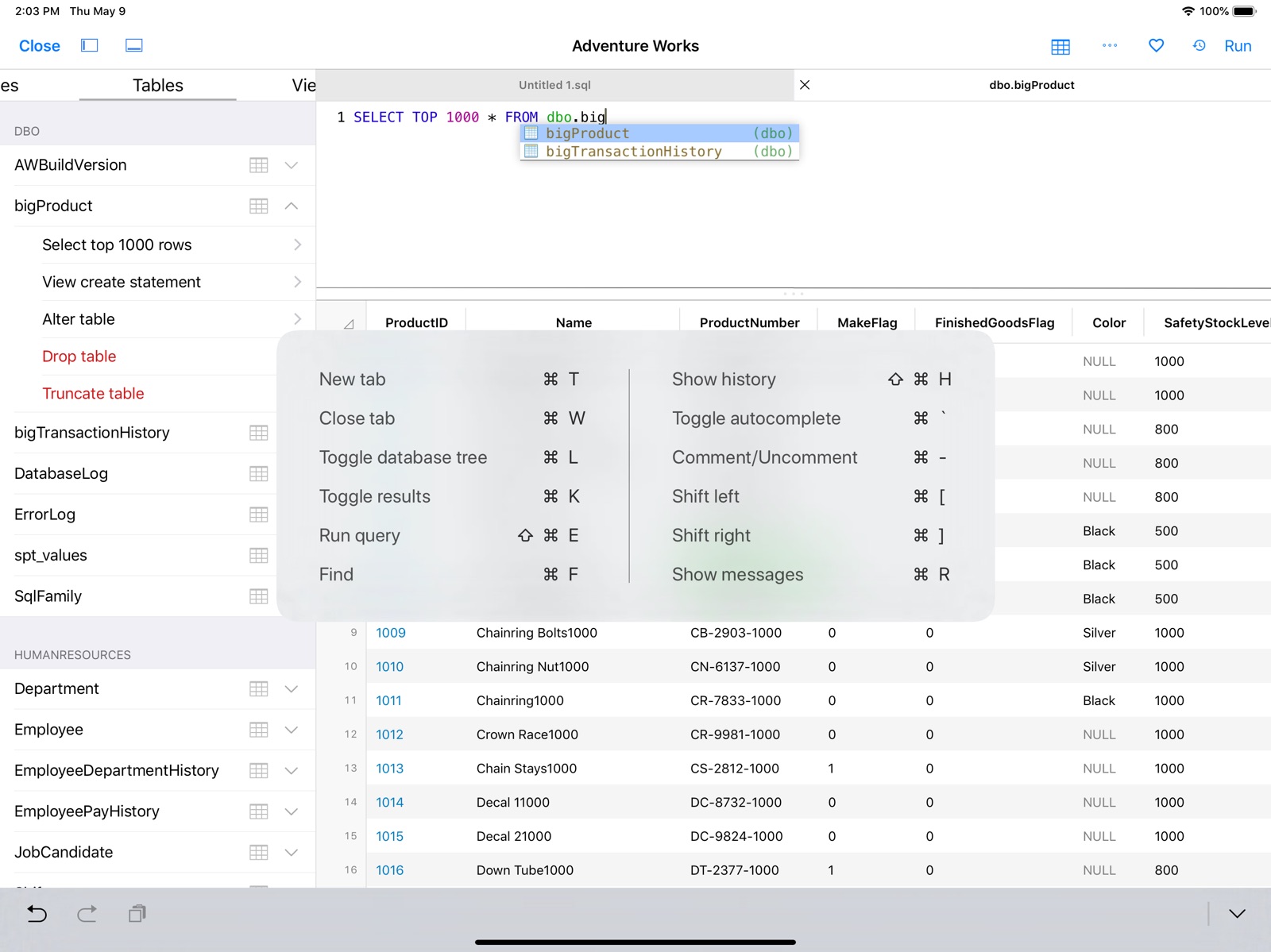Tap the undo arrow icon
Viewport: 1271px width, 952px height.
point(37,914)
